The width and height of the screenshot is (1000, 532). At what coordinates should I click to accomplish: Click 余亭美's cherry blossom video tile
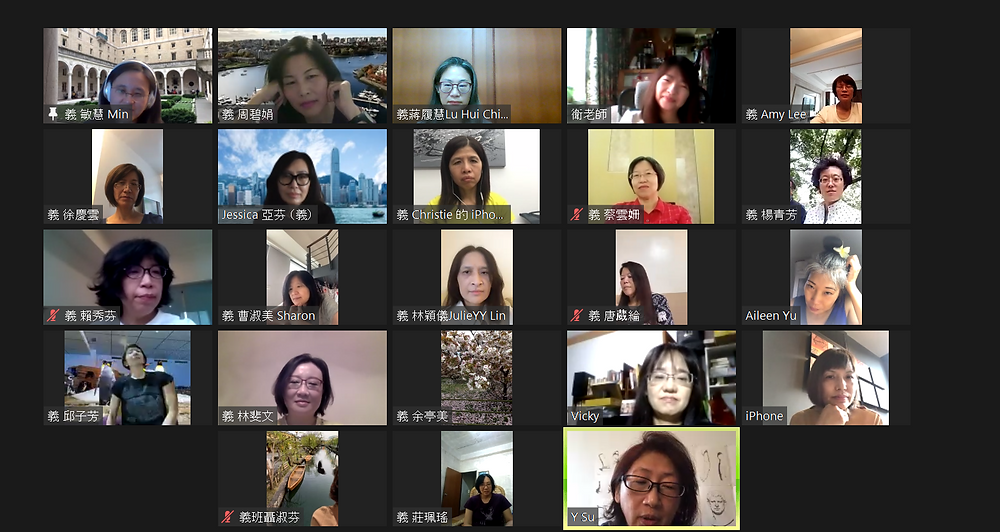click(476, 378)
